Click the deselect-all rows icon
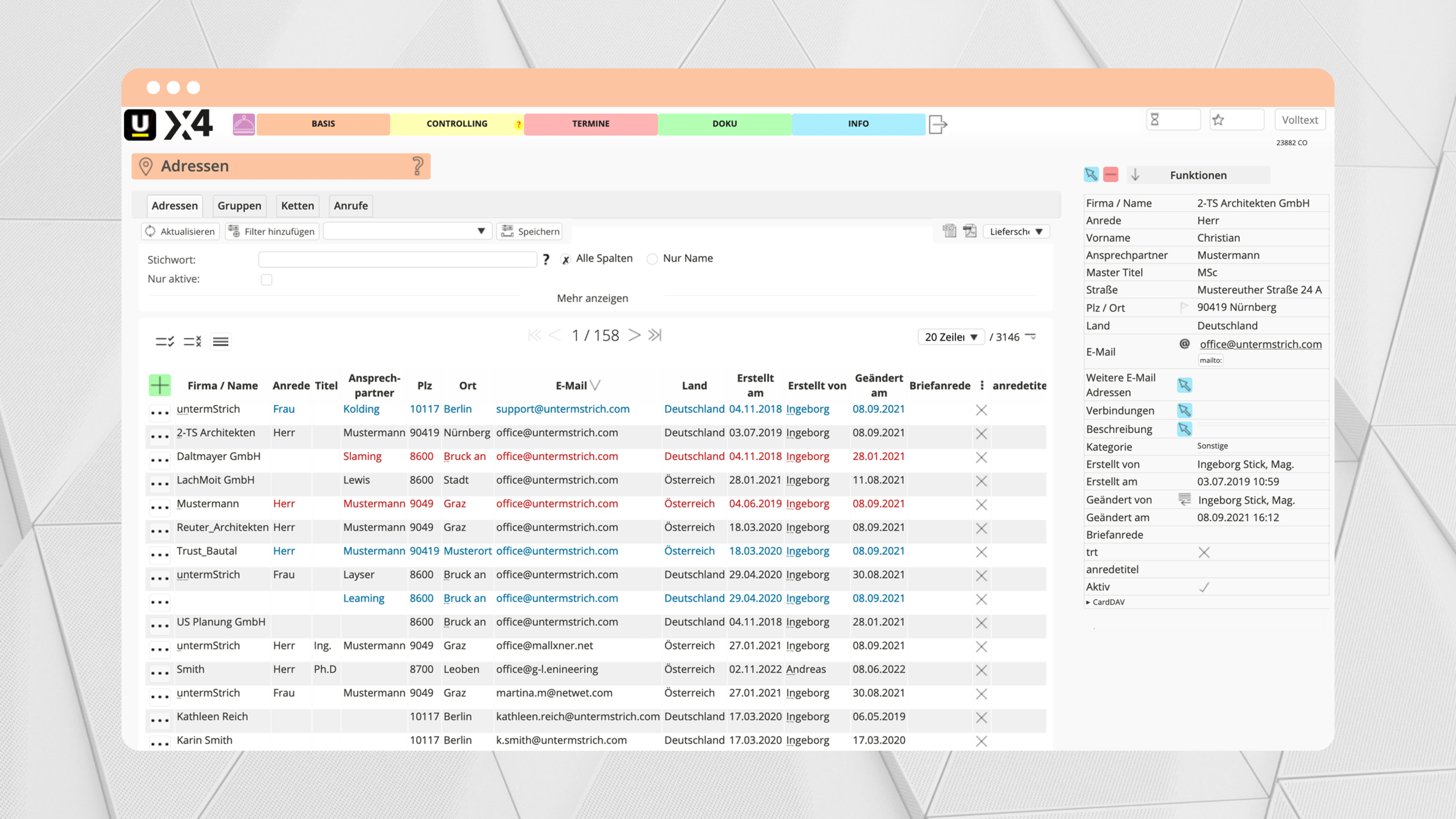This screenshot has height=819, width=1456. tap(193, 341)
